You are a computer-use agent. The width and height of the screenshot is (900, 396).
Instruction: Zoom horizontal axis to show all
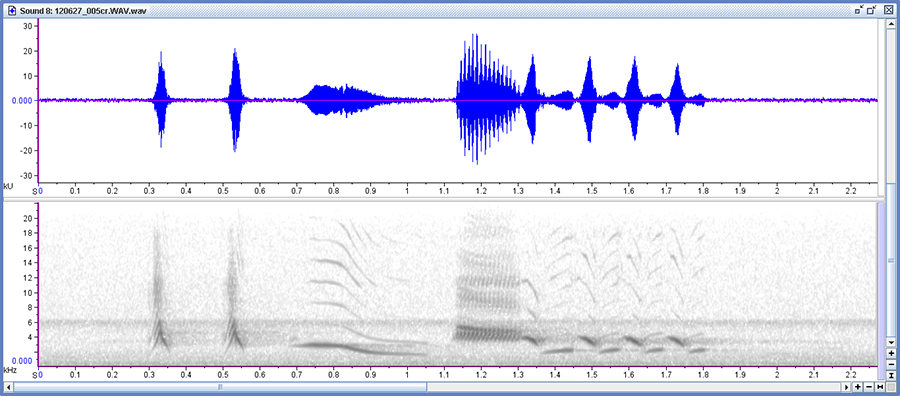880,387
